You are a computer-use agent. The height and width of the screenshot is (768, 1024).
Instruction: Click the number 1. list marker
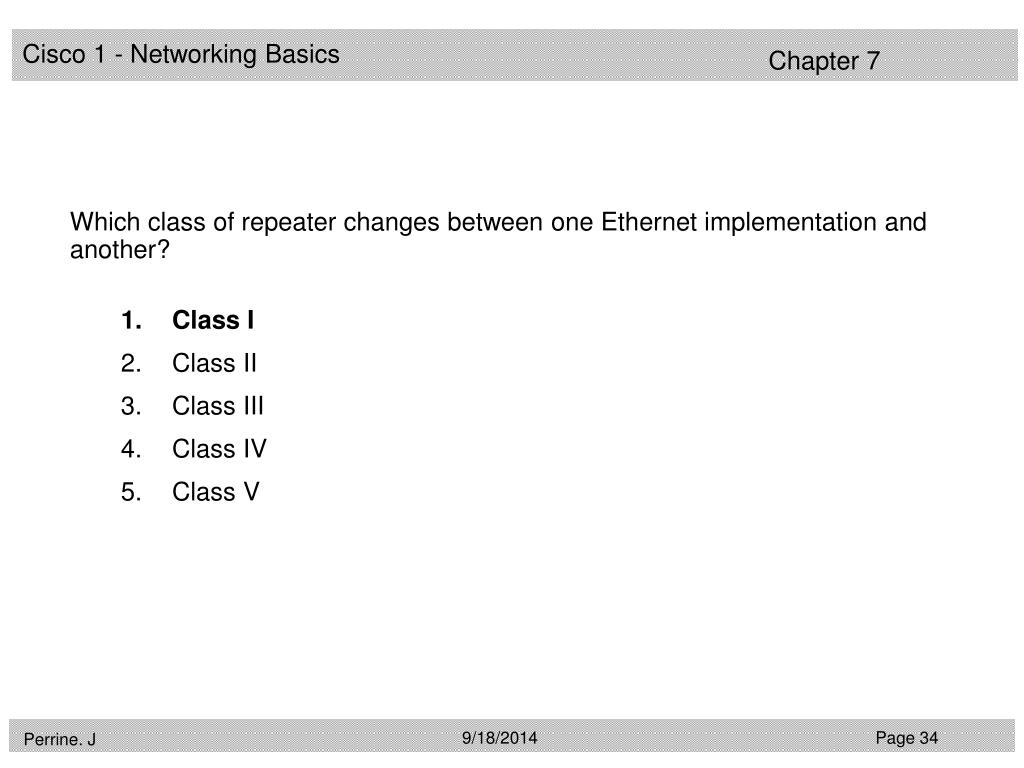pos(131,320)
